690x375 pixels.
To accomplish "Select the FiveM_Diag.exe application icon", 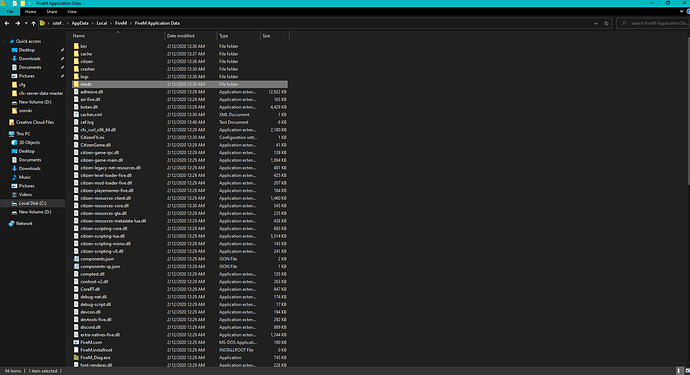I will (76, 357).
